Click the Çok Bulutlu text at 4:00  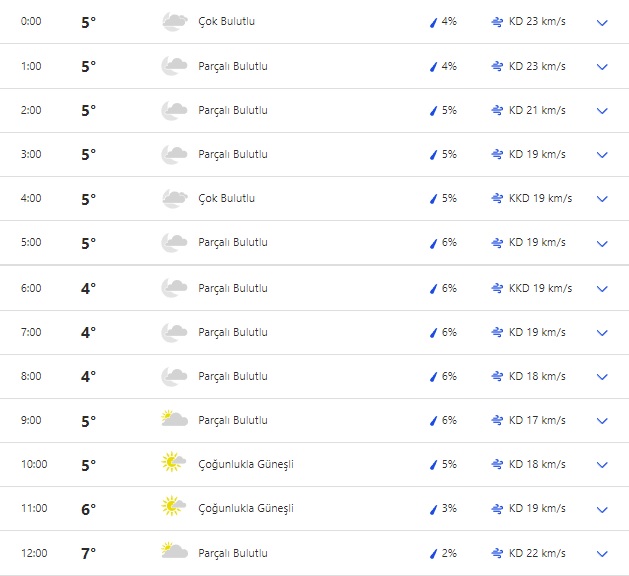point(226,198)
